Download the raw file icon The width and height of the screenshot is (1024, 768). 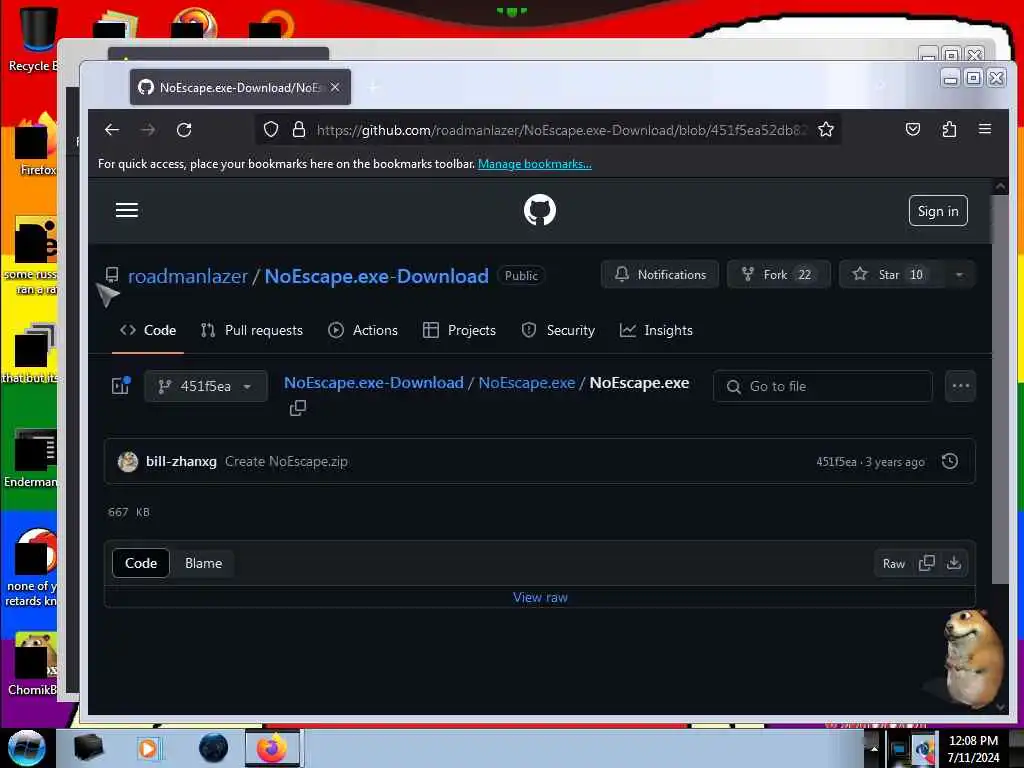(954, 563)
